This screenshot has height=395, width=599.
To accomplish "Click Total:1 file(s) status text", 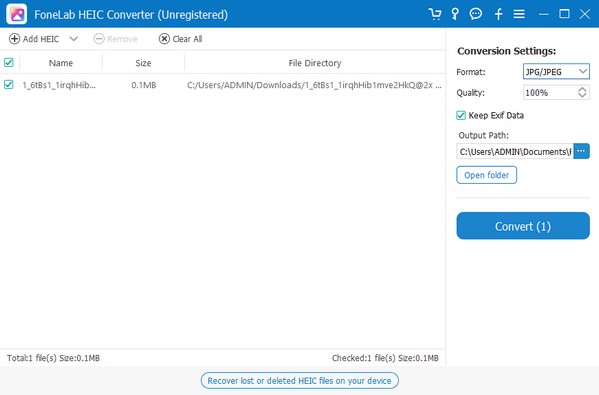I will 53,358.
